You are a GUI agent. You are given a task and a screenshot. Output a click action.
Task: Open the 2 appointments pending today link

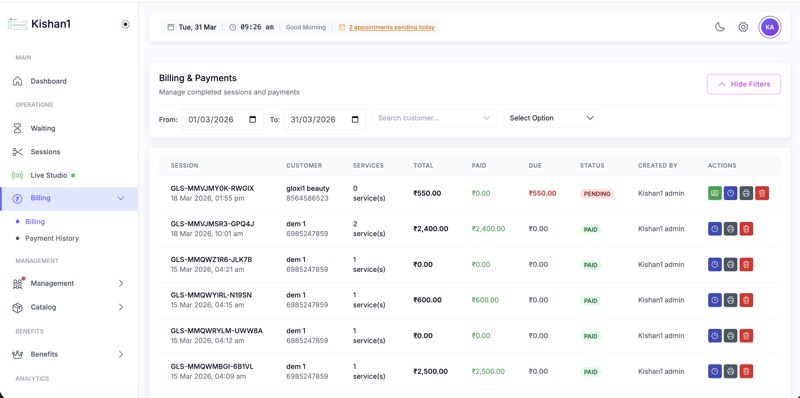click(392, 27)
